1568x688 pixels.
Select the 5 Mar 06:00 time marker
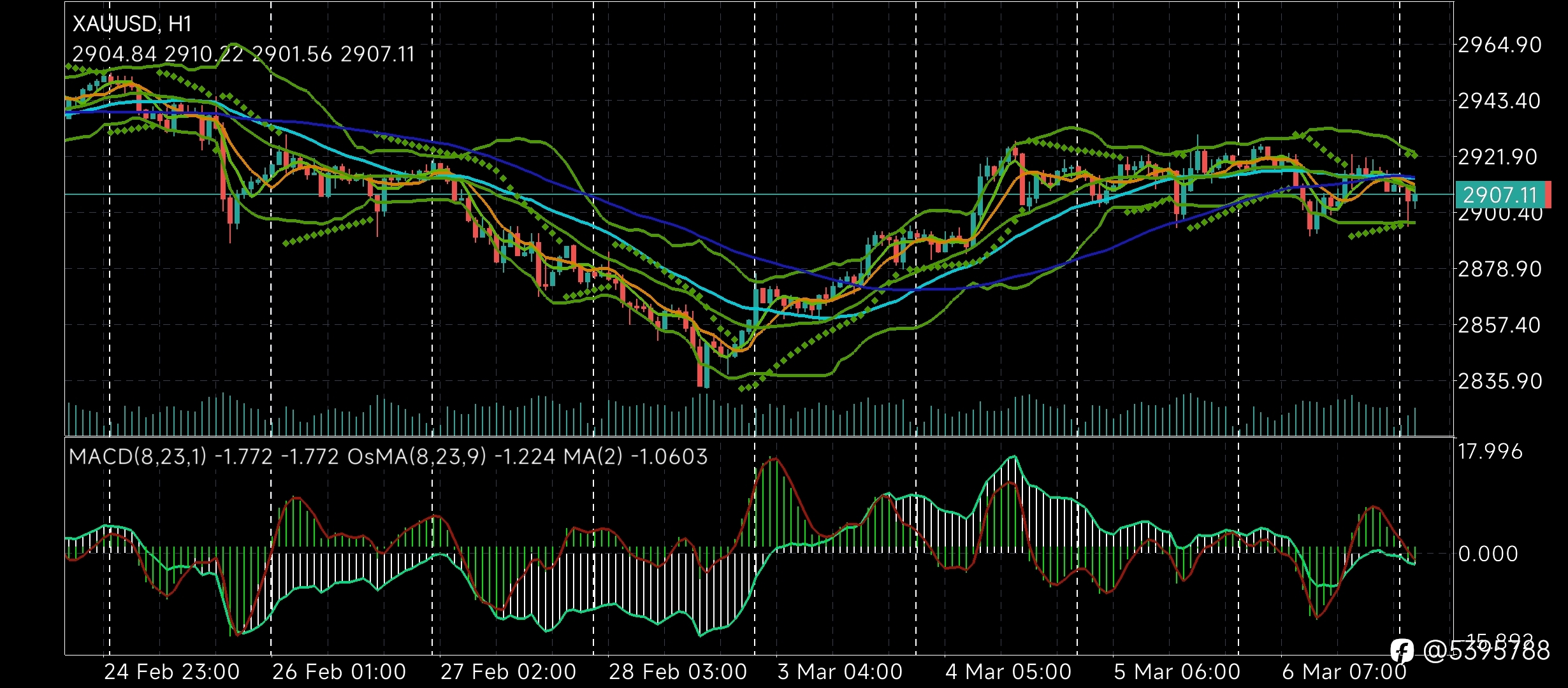[1177, 672]
